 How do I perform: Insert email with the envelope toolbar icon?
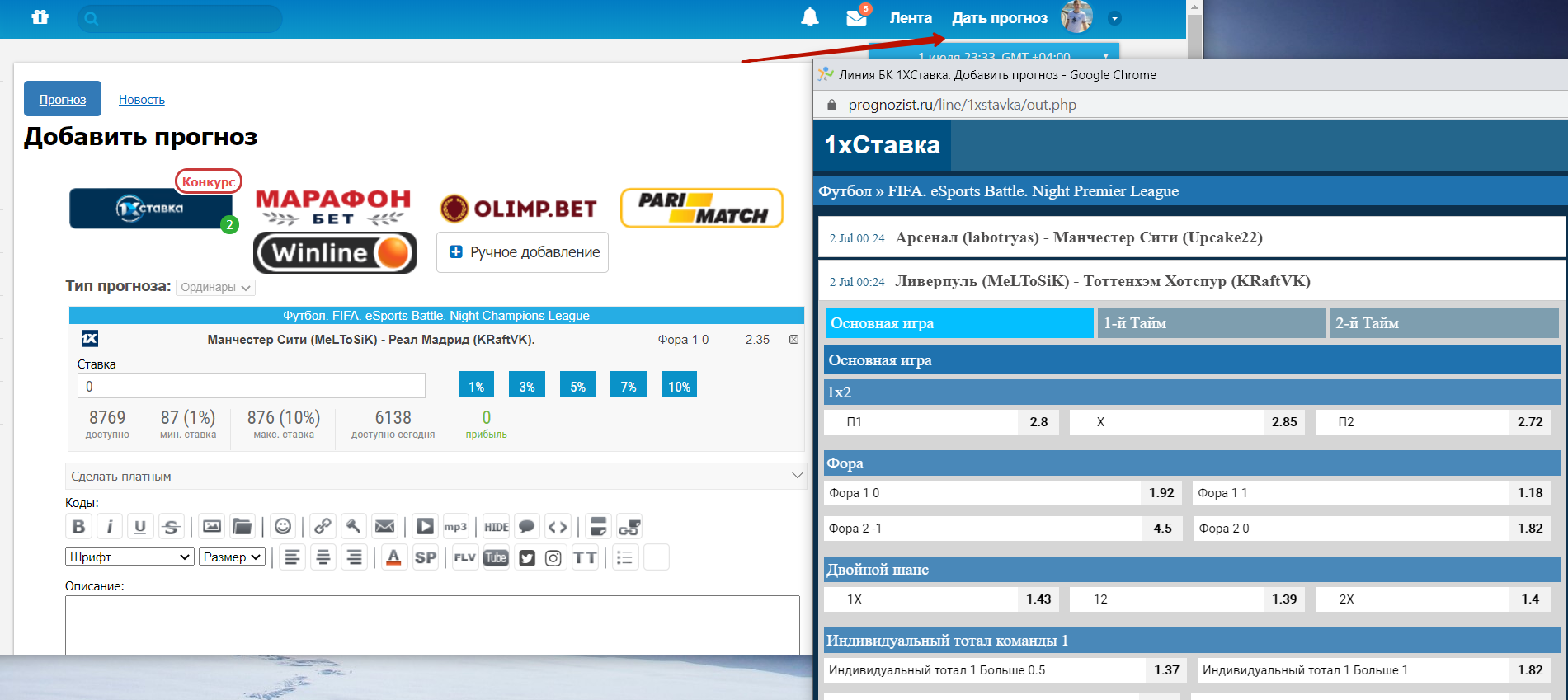pos(384,526)
